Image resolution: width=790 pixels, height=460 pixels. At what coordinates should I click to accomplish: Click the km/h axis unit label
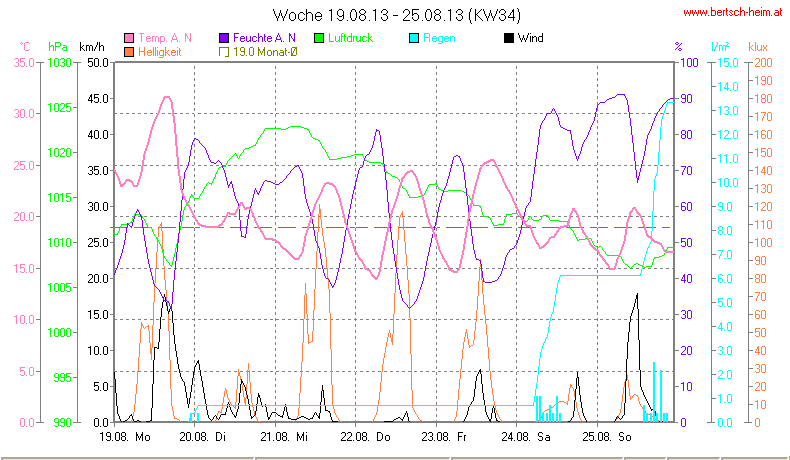point(92,47)
